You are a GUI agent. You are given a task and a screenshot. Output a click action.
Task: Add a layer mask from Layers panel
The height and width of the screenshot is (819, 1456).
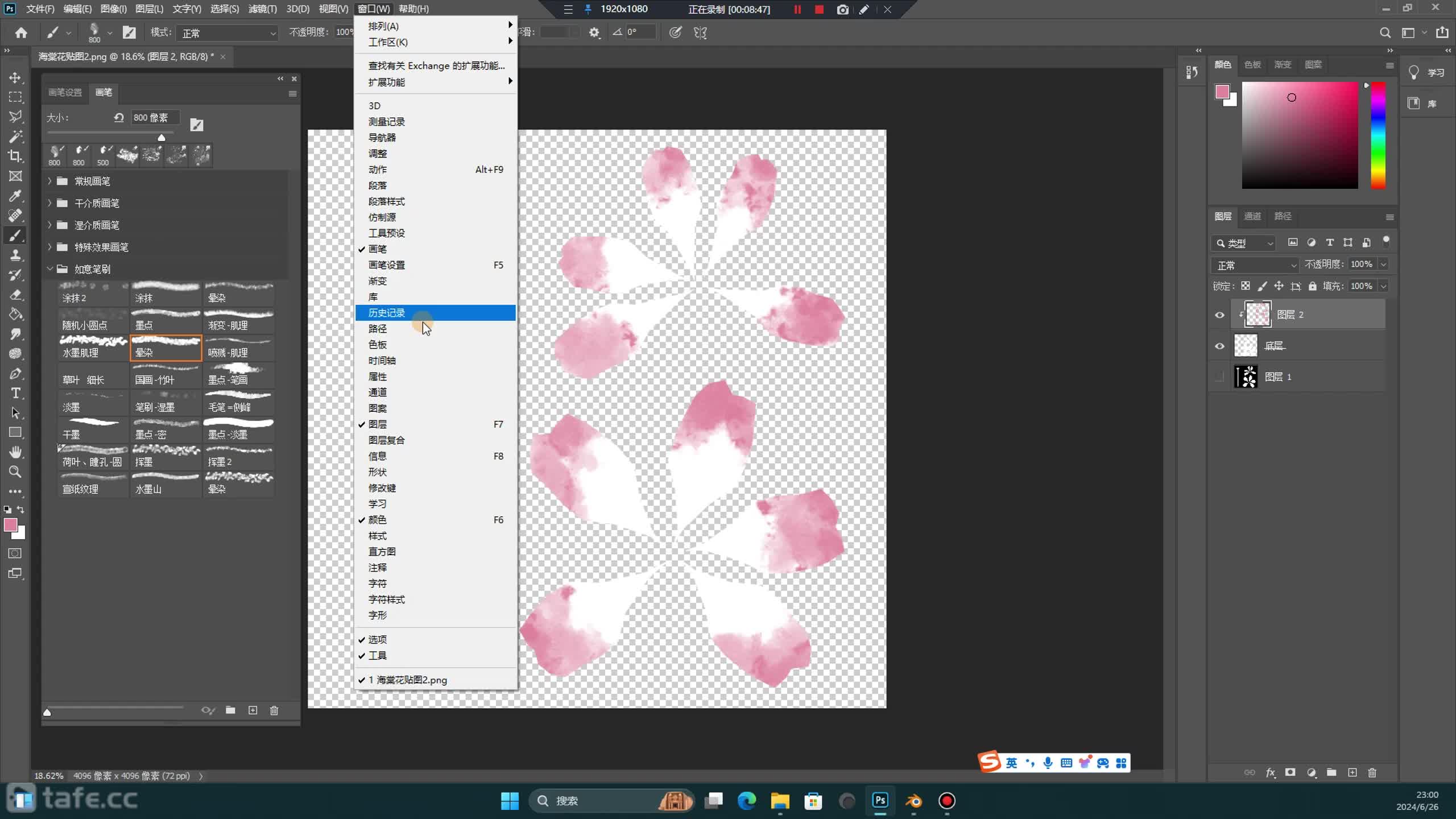[1290, 772]
